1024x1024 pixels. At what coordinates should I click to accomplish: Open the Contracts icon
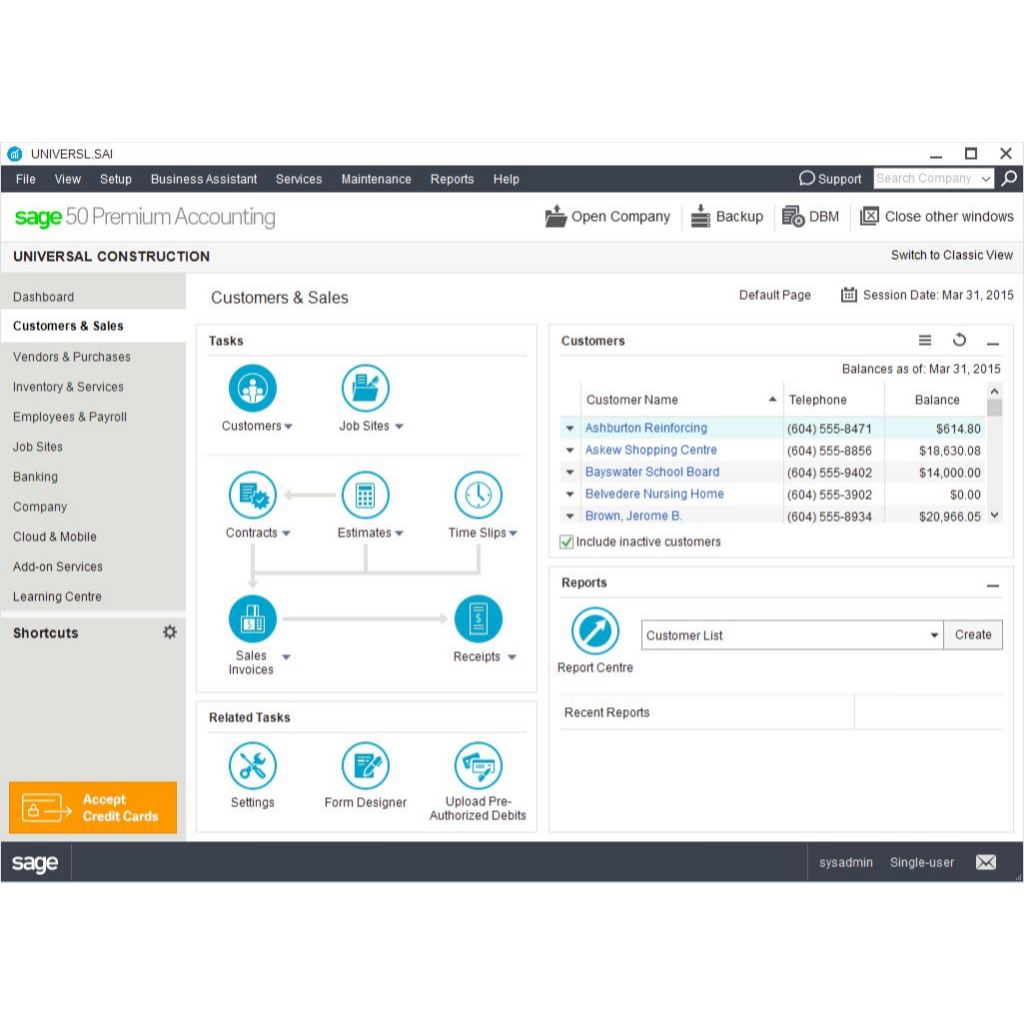coord(252,495)
